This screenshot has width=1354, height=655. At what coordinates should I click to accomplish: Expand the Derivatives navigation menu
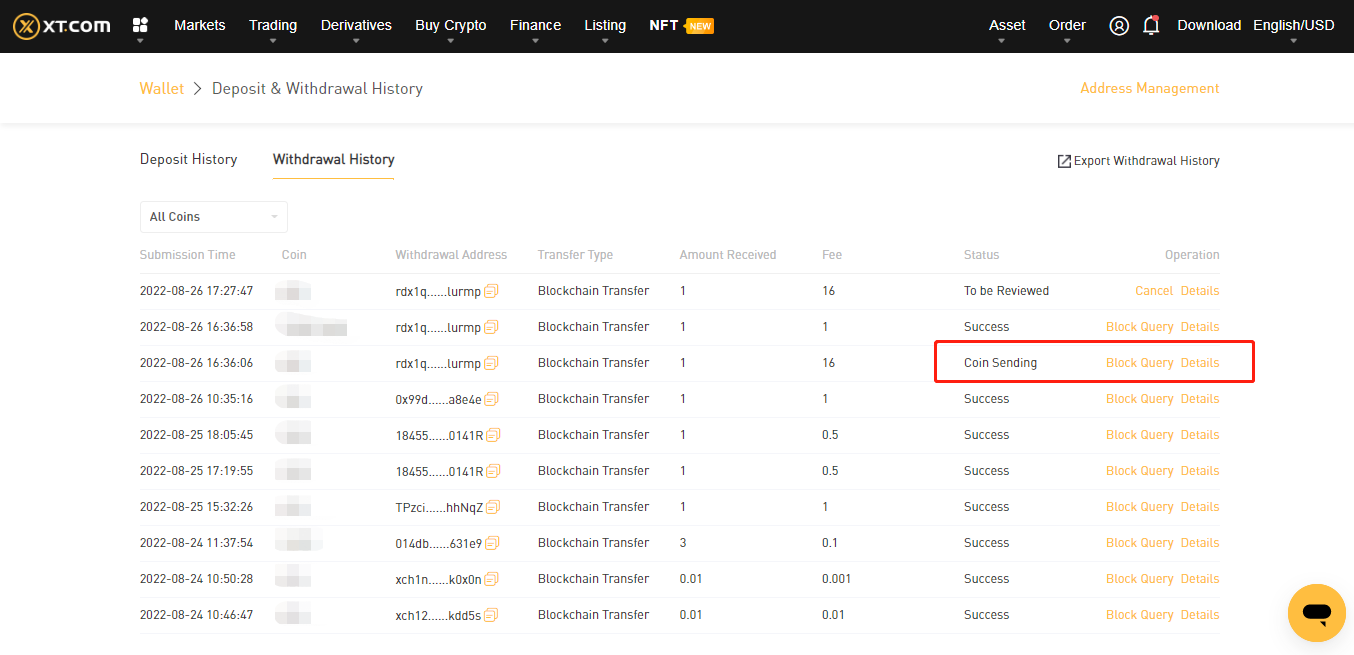click(356, 26)
